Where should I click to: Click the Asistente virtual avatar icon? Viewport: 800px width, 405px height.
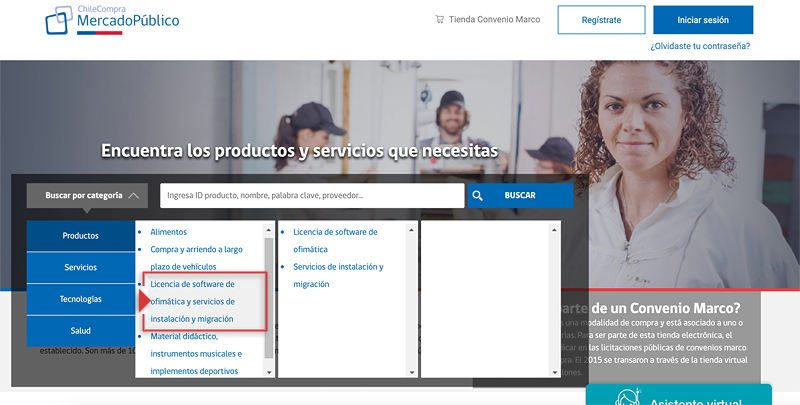pos(628,397)
